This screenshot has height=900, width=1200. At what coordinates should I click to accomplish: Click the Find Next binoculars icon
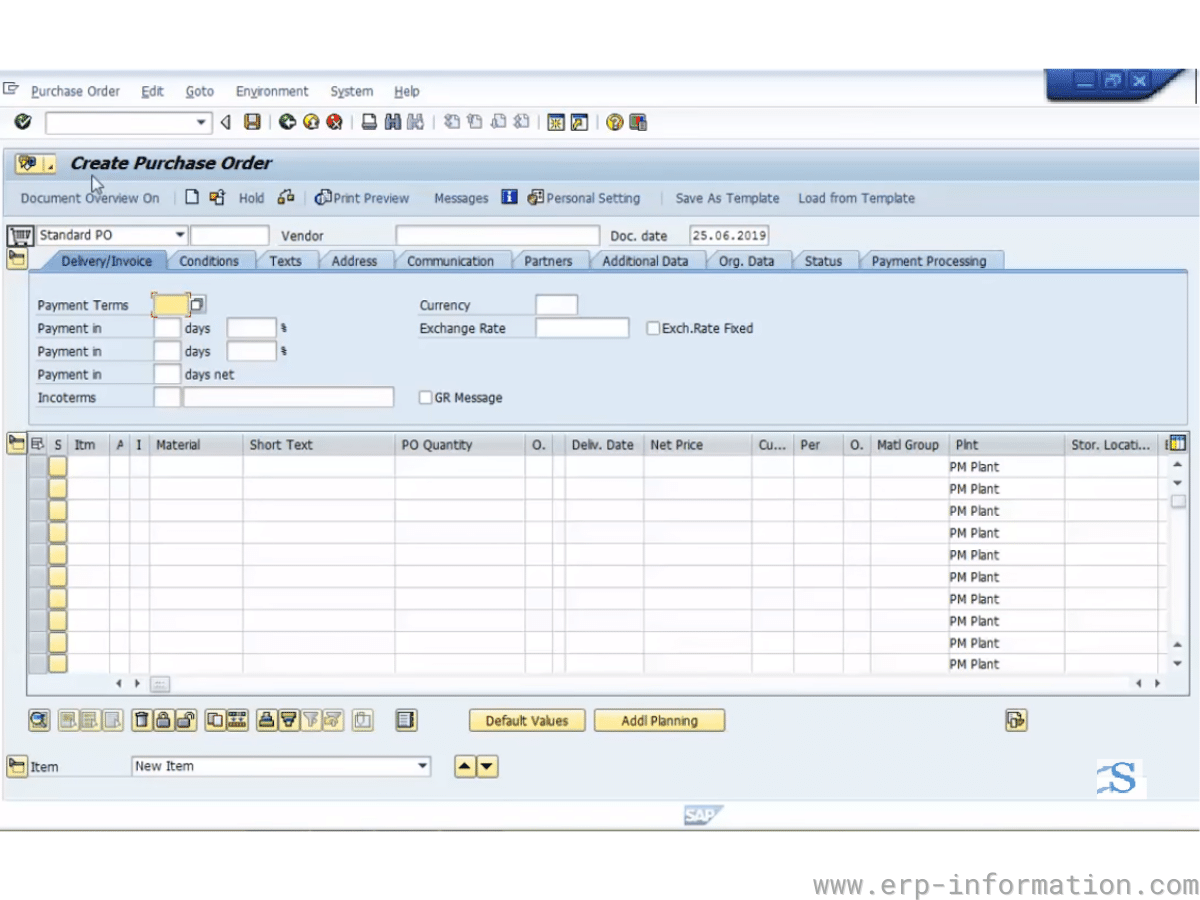point(416,122)
